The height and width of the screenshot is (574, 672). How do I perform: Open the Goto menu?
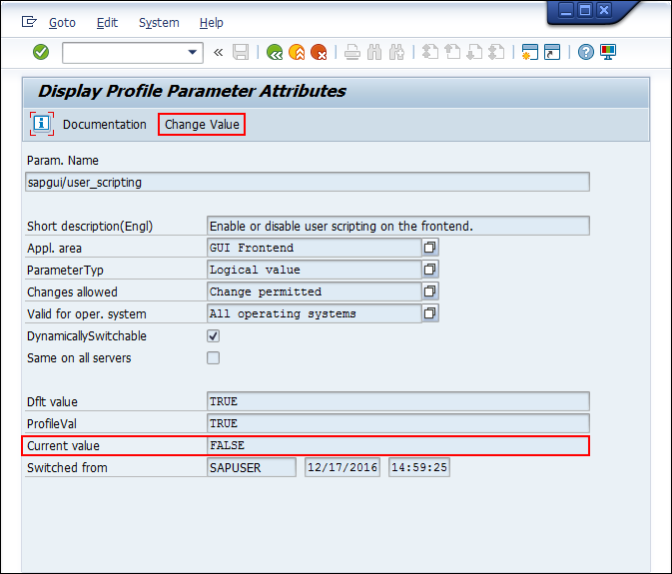click(62, 22)
